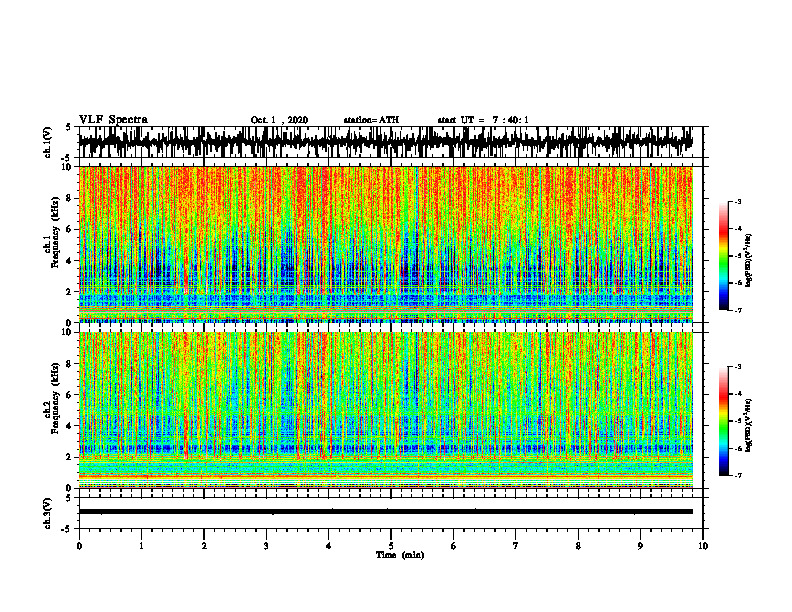The image size is (792, 612).
Task: Click the -3 label on ch.1 color scale
Action: [x=737, y=202]
